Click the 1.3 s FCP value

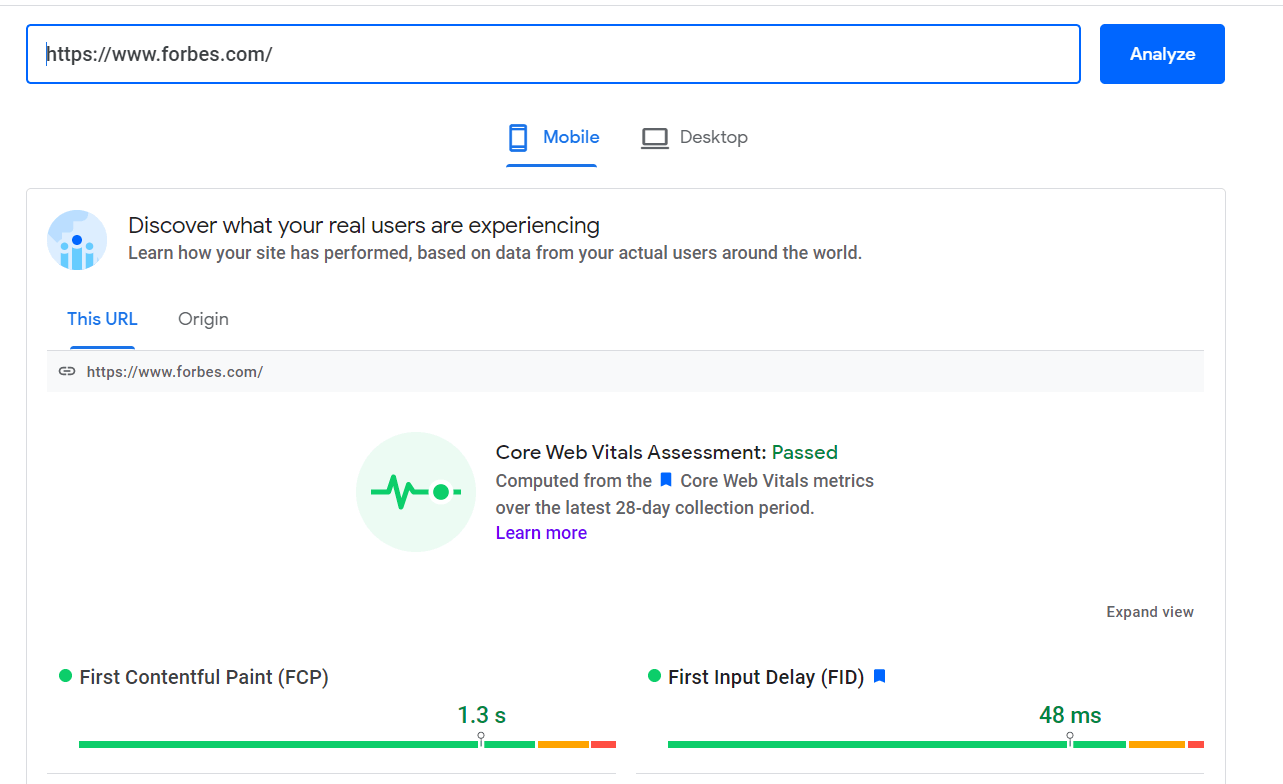click(x=482, y=715)
